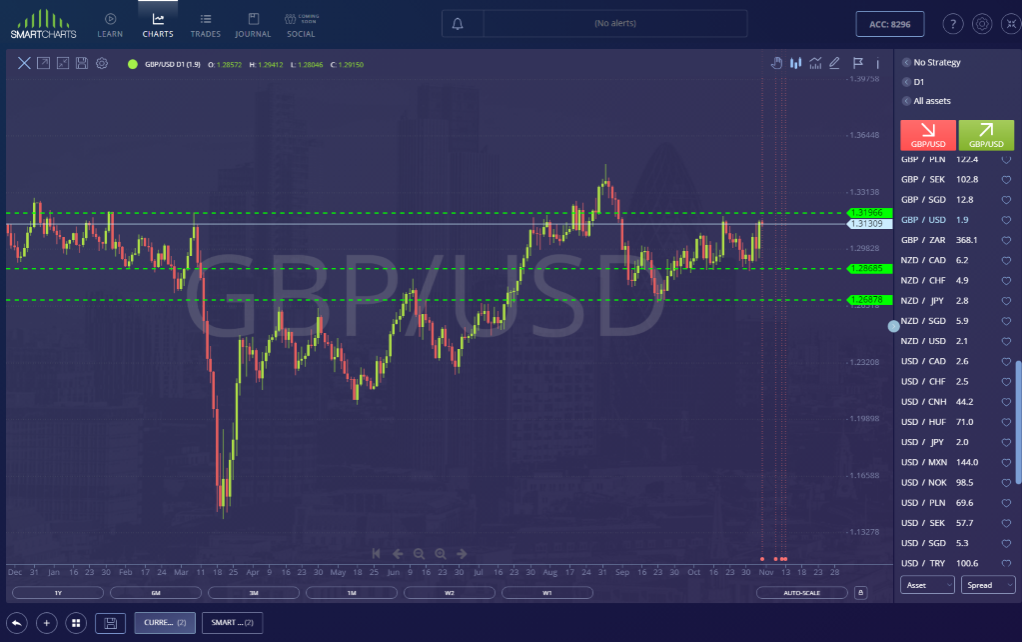Open the candlestick chart type selector
The width and height of the screenshot is (1022, 642).
(x=796, y=63)
